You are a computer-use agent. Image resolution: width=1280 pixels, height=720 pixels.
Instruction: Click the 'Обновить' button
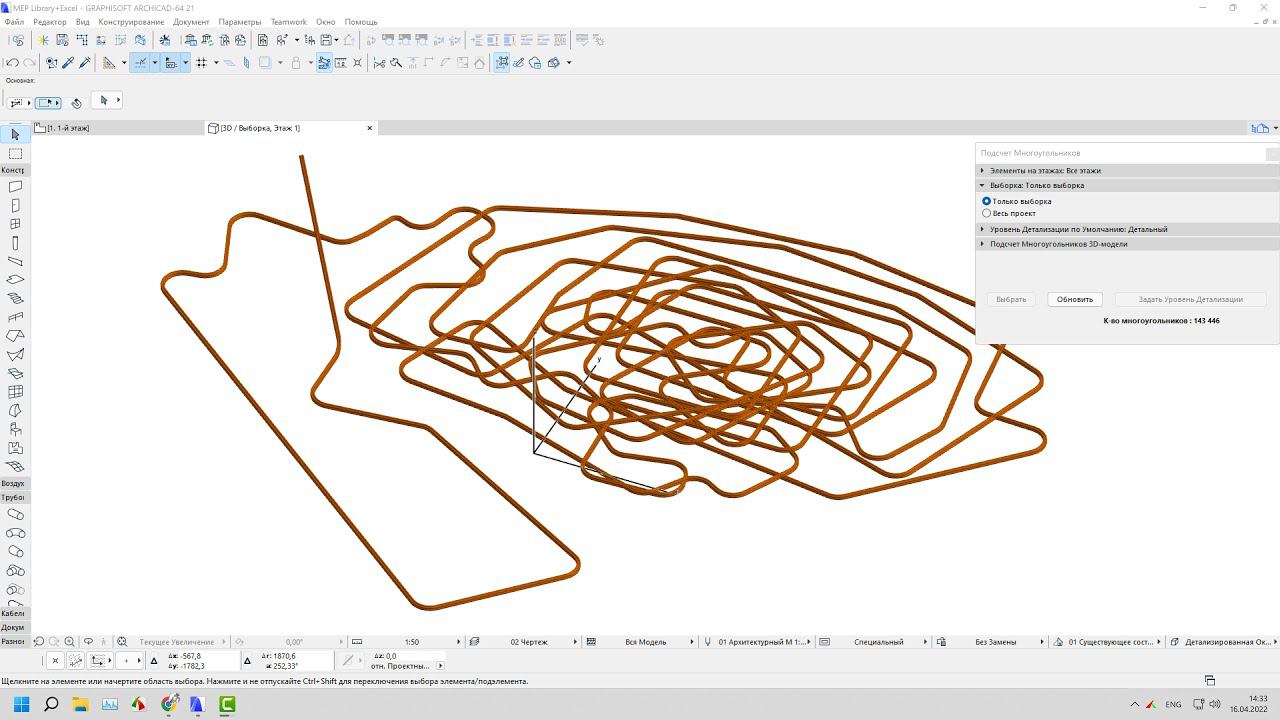coord(1075,299)
